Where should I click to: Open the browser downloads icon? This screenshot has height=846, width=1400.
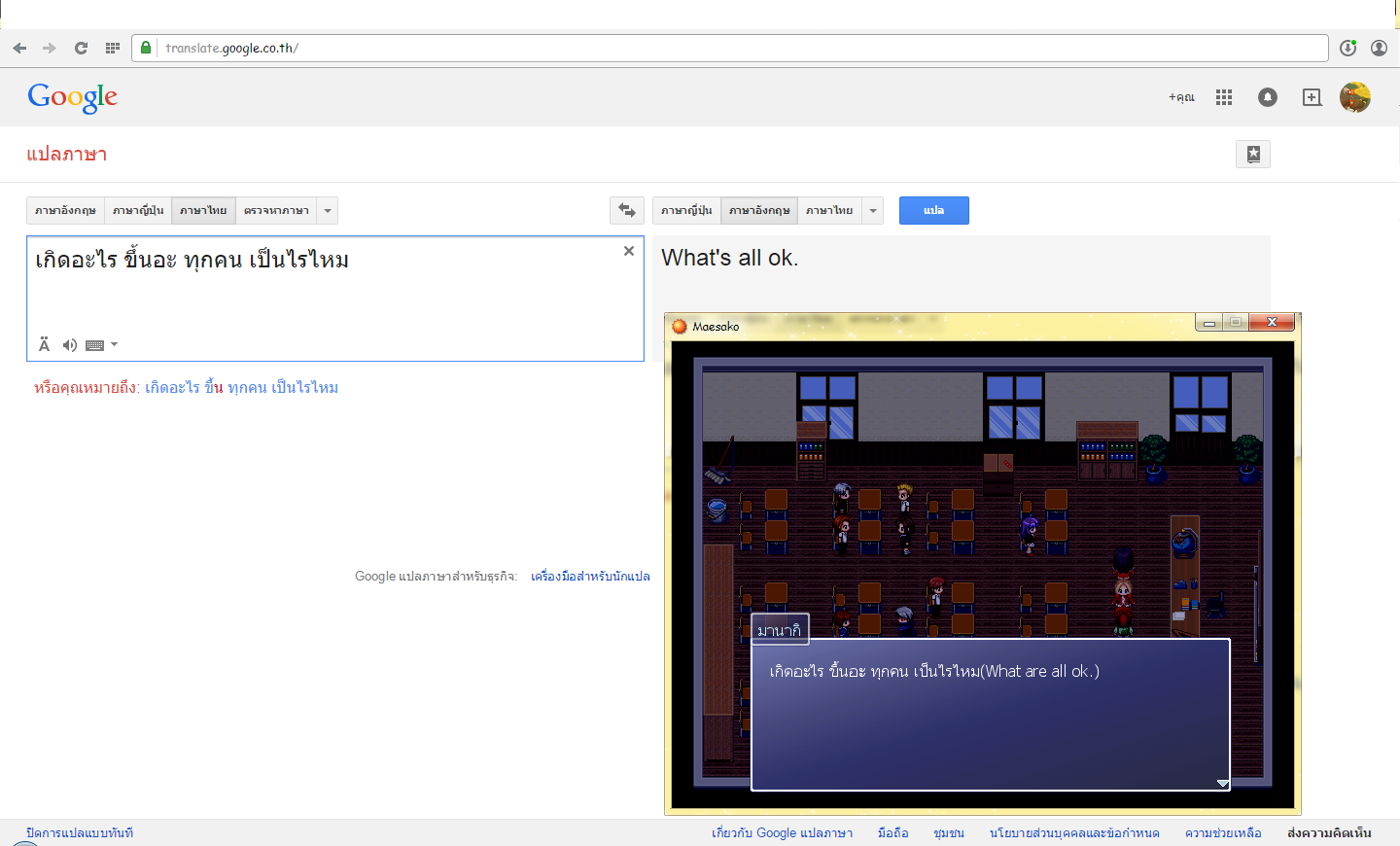pyautogui.click(x=1347, y=48)
